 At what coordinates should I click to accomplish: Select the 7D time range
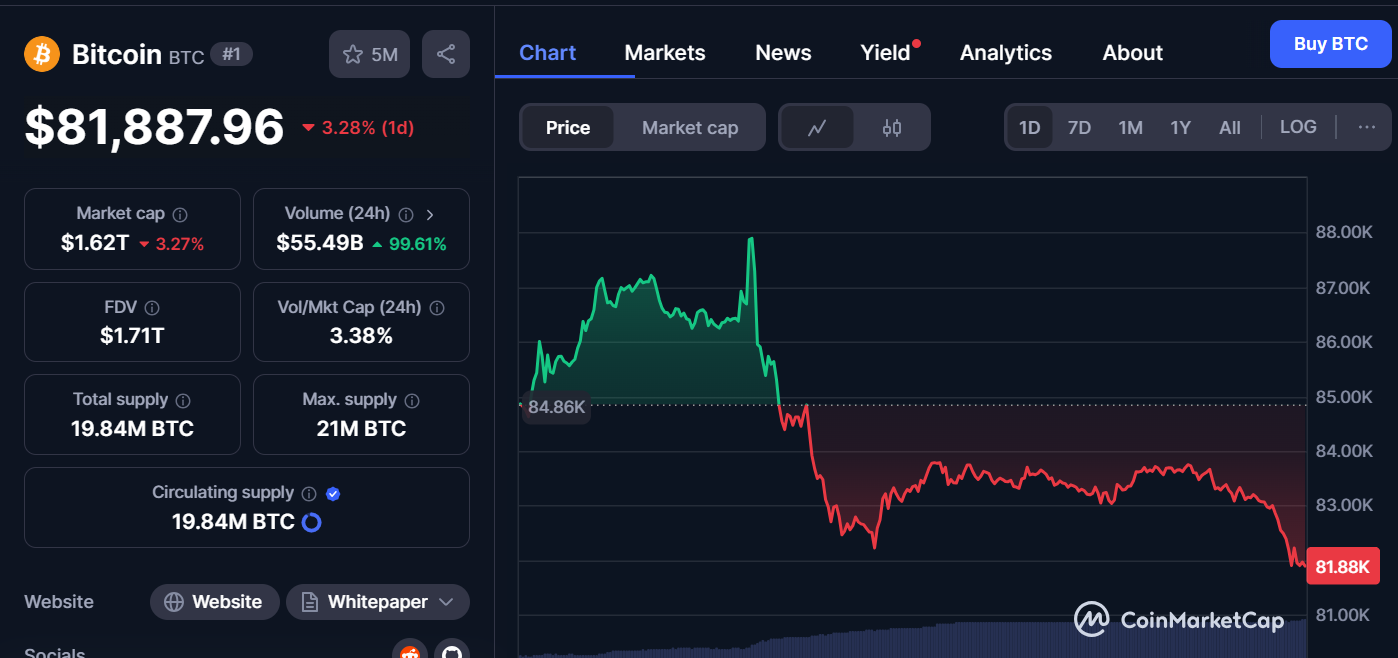click(x=1079, y=128)
